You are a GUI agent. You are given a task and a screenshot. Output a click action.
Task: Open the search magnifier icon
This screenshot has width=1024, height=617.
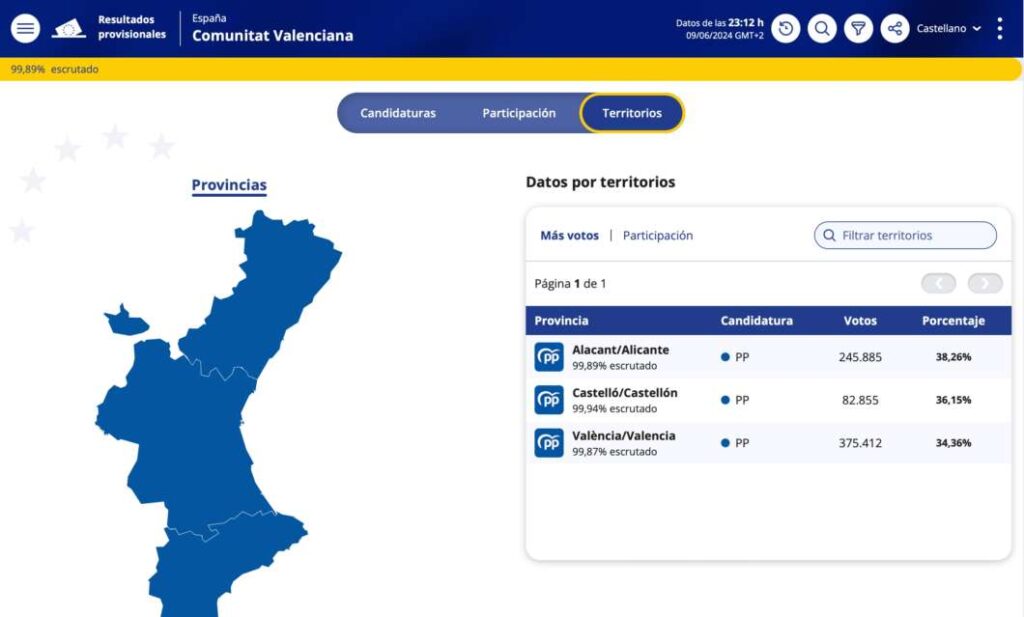tap(822, 28)
